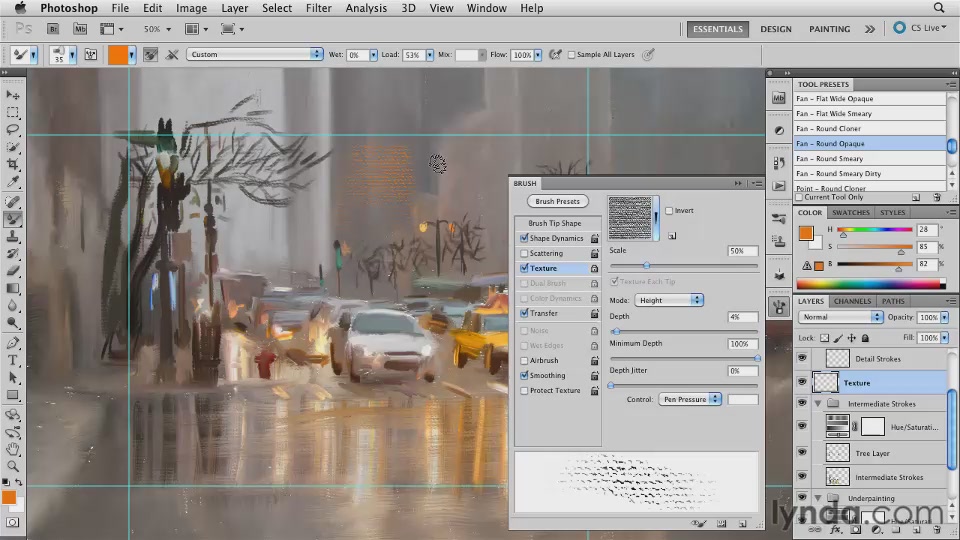
Task: Open the Custom brush combinations dropdown
Action: [255, 54]
